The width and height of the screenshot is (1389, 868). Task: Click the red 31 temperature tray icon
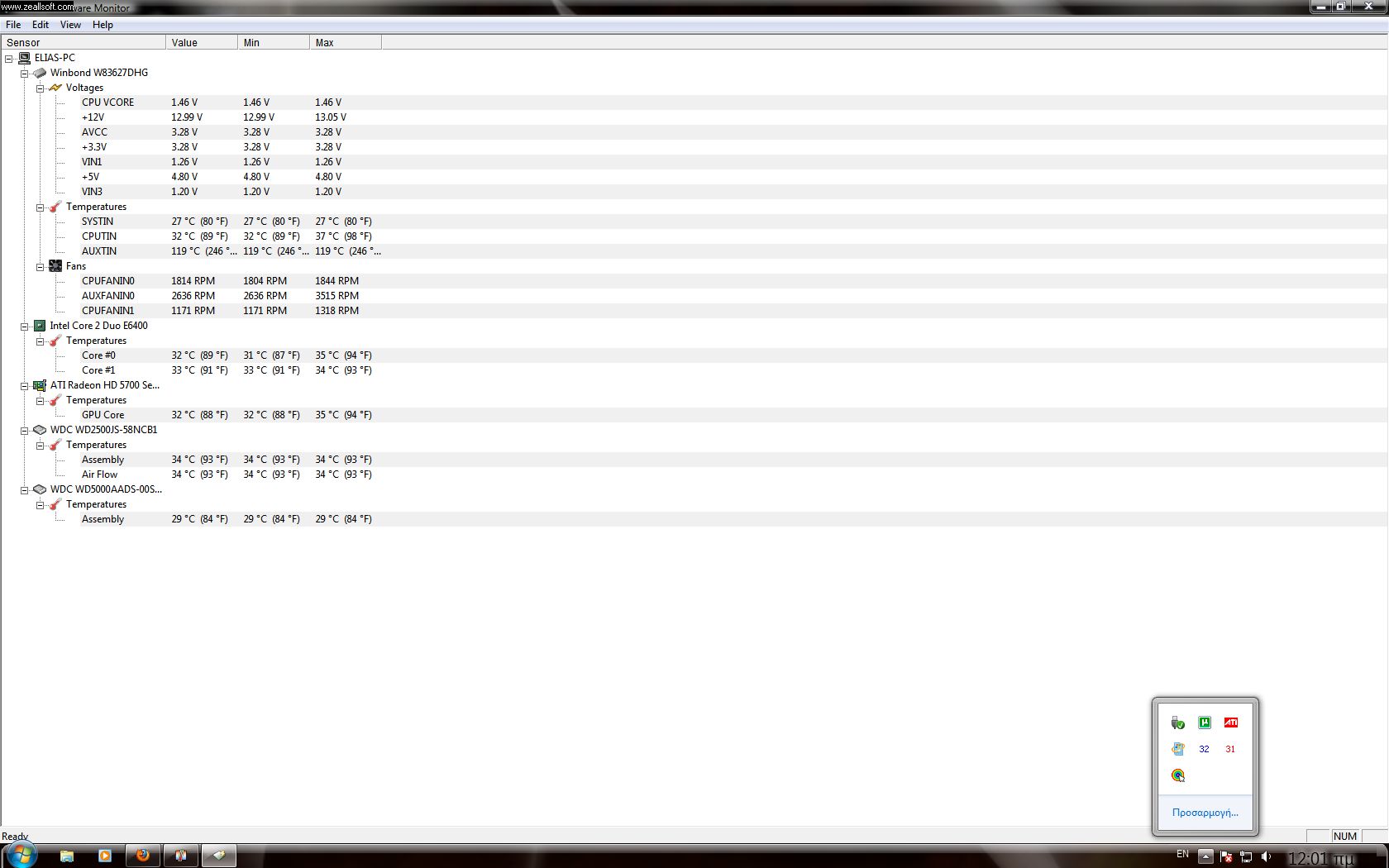click(1230, 749)
